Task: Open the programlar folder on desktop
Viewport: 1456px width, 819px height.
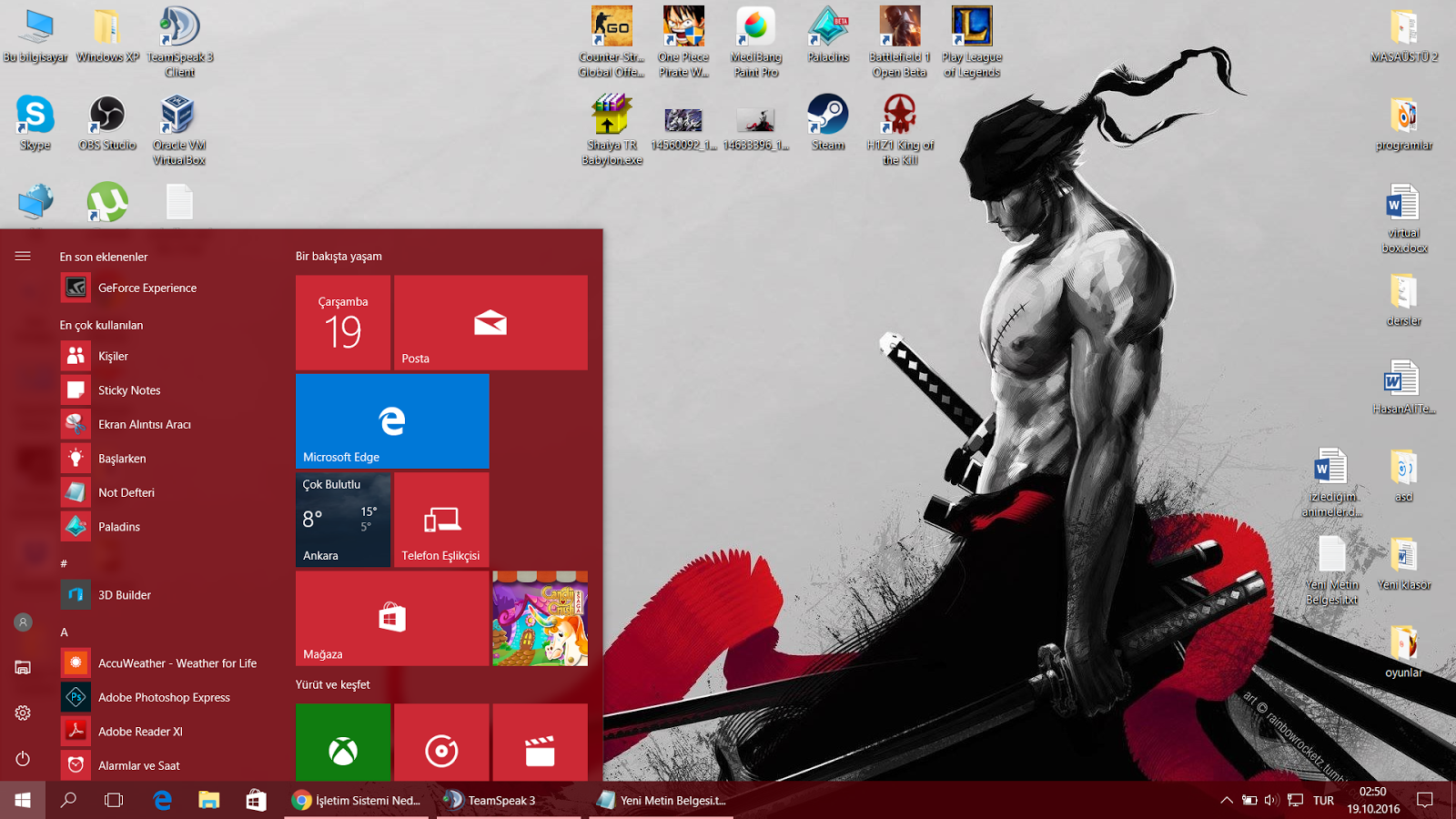Action: tap(1404, 123)
